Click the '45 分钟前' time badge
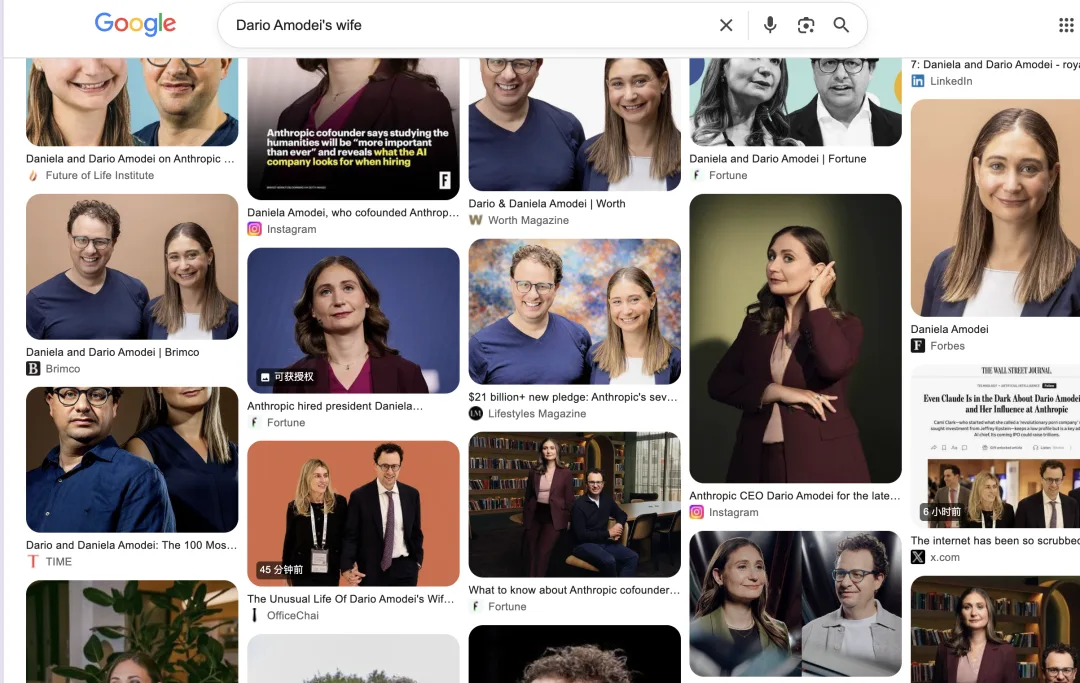This screenshot has width=1080, height=683. (281, 569)
